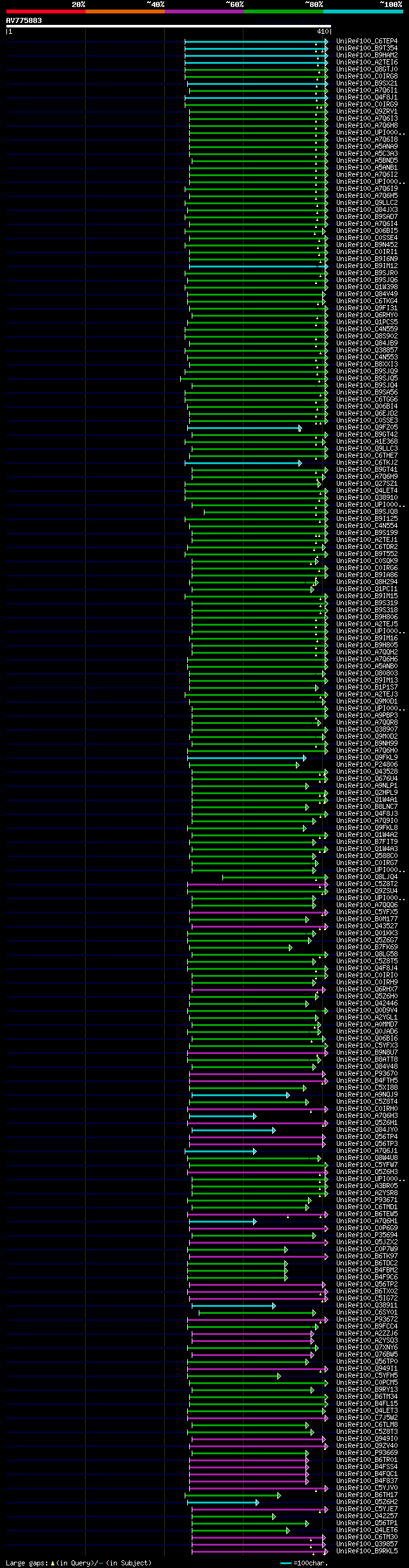
Task: Click the cyan alignment bar for UniRef100_Q4F8J1
Action: coord(256,98)
